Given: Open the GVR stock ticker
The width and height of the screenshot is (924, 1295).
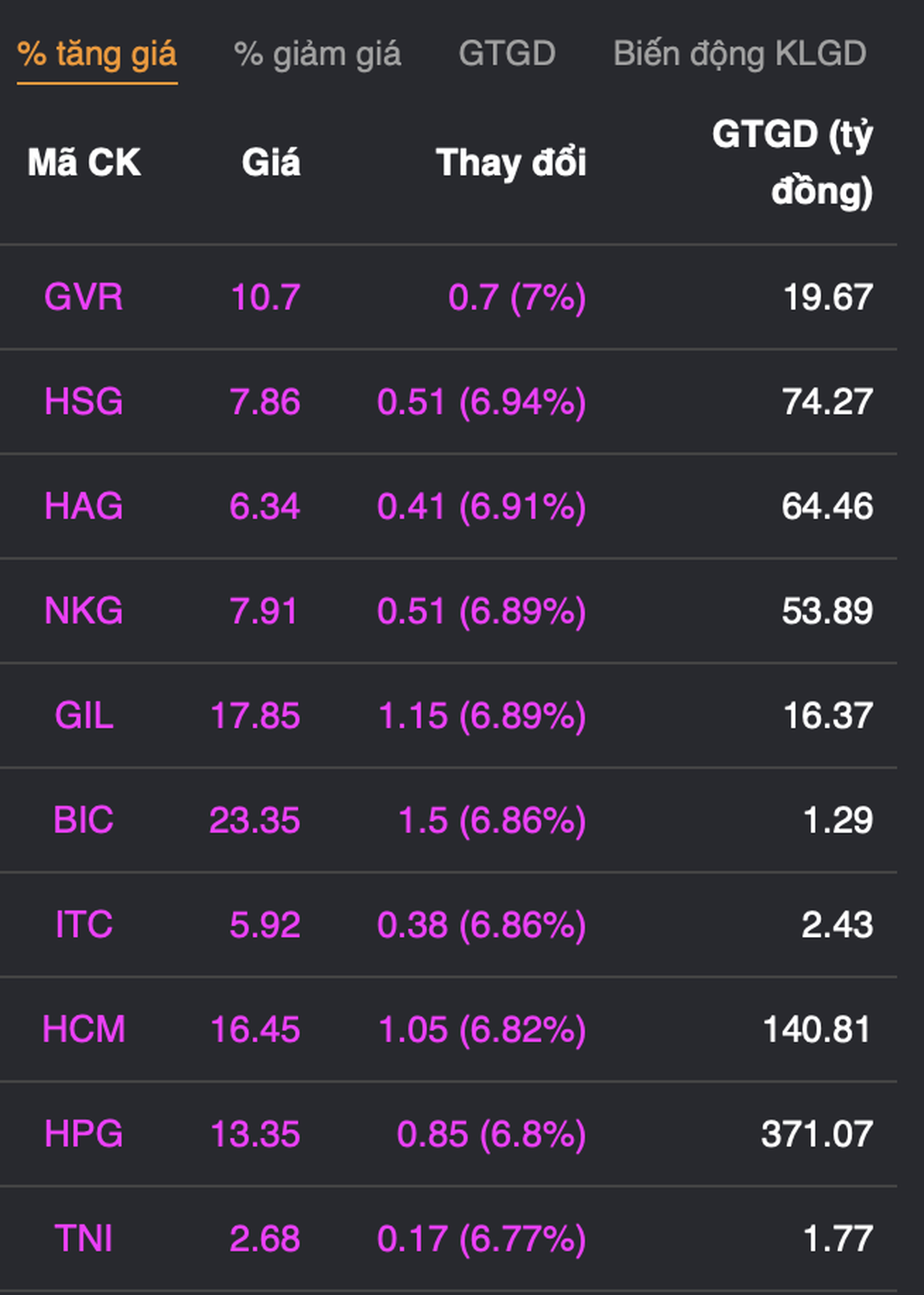Looking at the screenshot, I should (83, 297).
